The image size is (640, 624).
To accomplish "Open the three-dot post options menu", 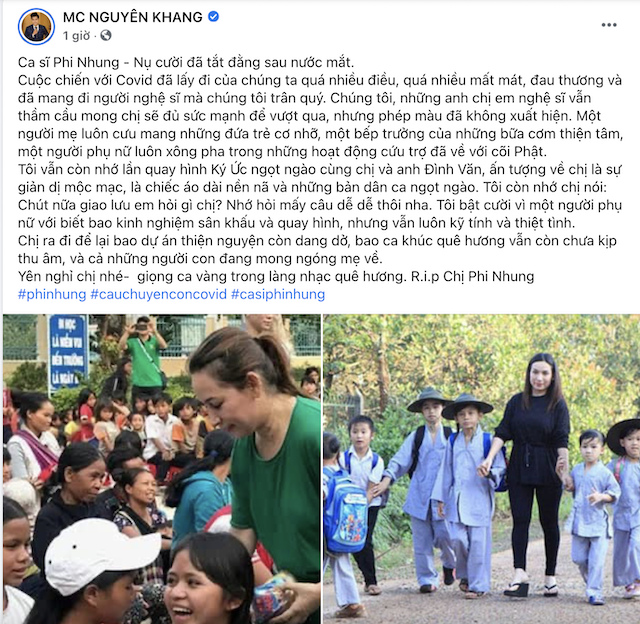I will pos(609,25).
